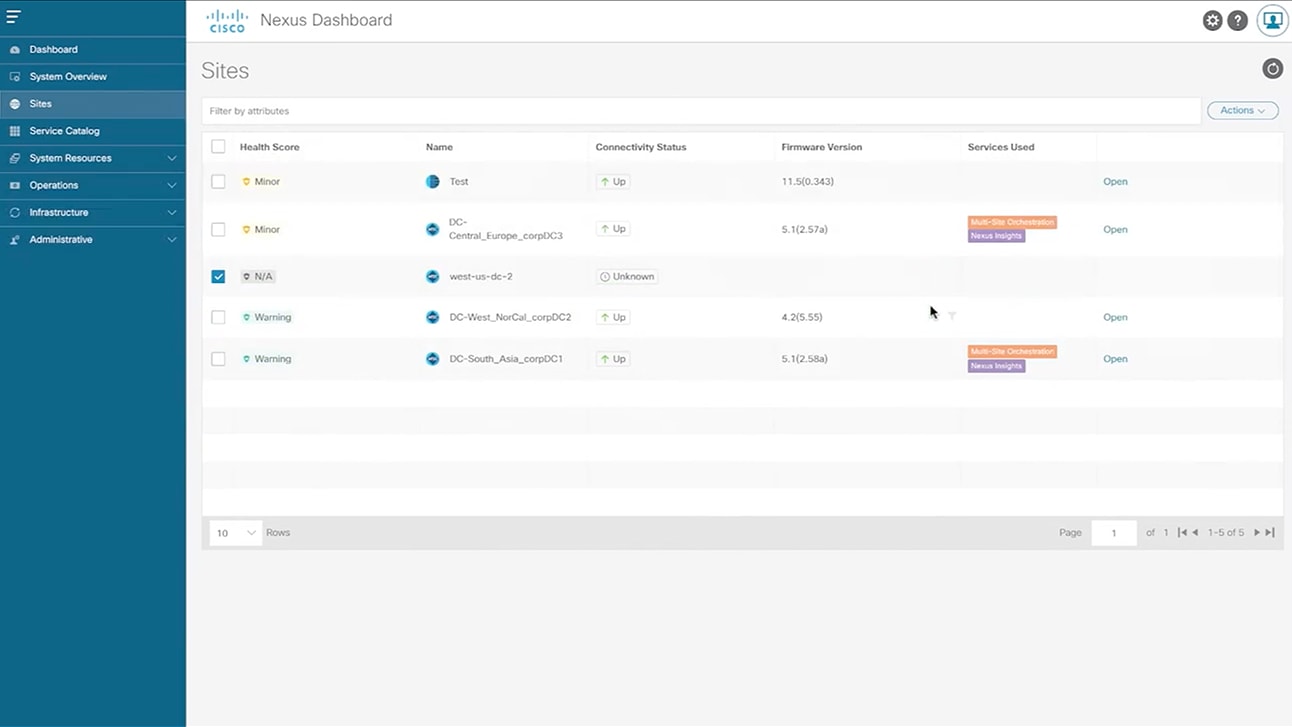Check the checkbox for the Test site
This screenshot has height=727, width=1292.
218,181
